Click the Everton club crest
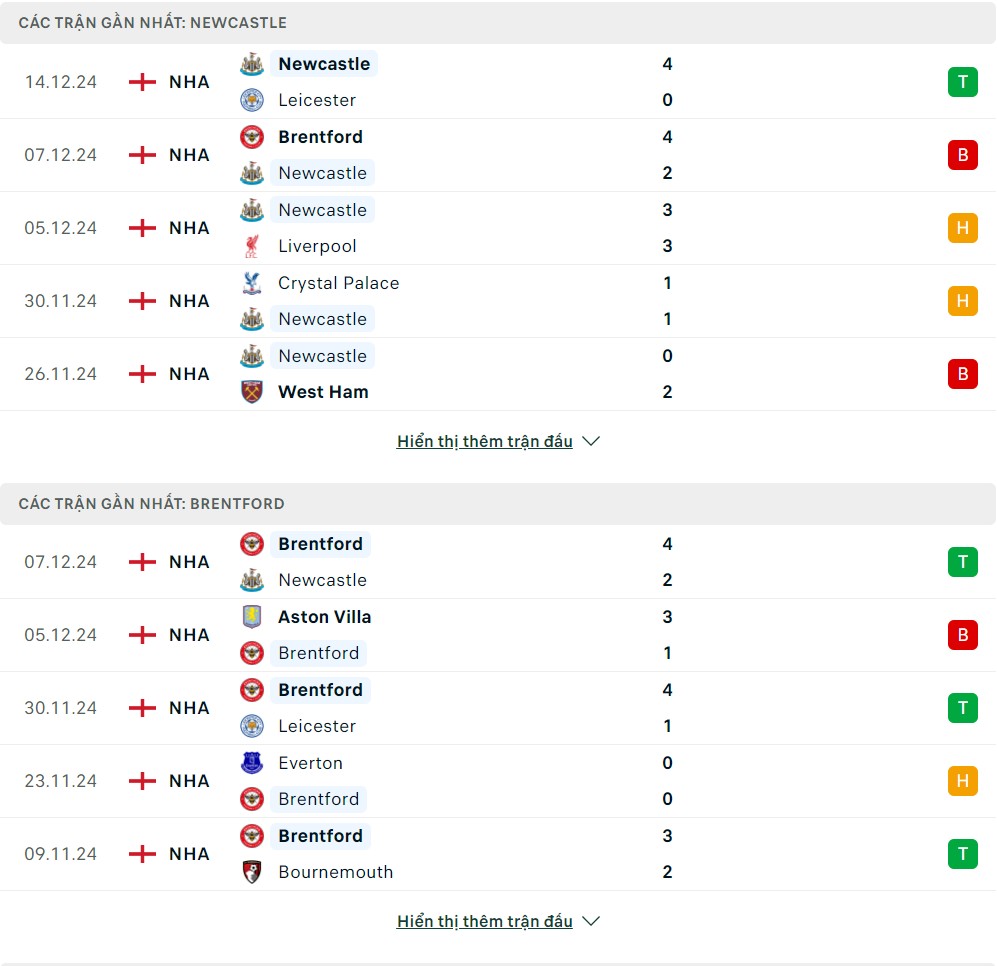 (251, 763)
